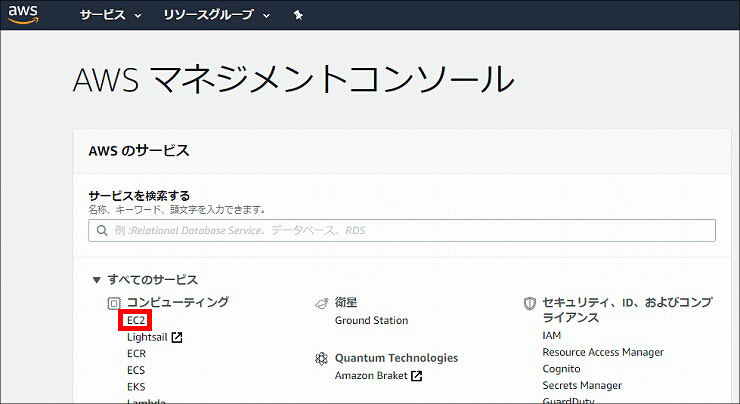Open the pin shortcuts icon in navbar
The image size is (740, 404).
click(x=298, y=15)
